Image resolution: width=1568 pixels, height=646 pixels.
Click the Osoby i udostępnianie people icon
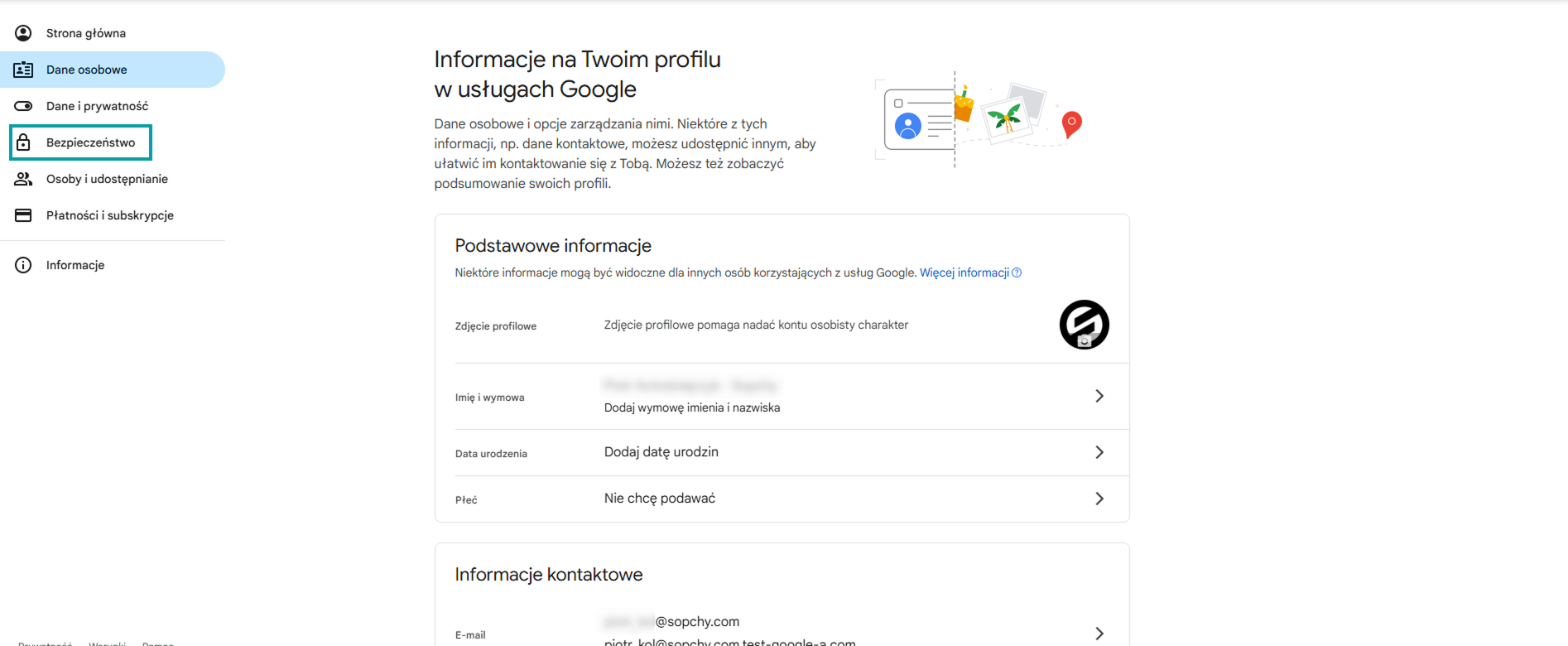(23, 179)
